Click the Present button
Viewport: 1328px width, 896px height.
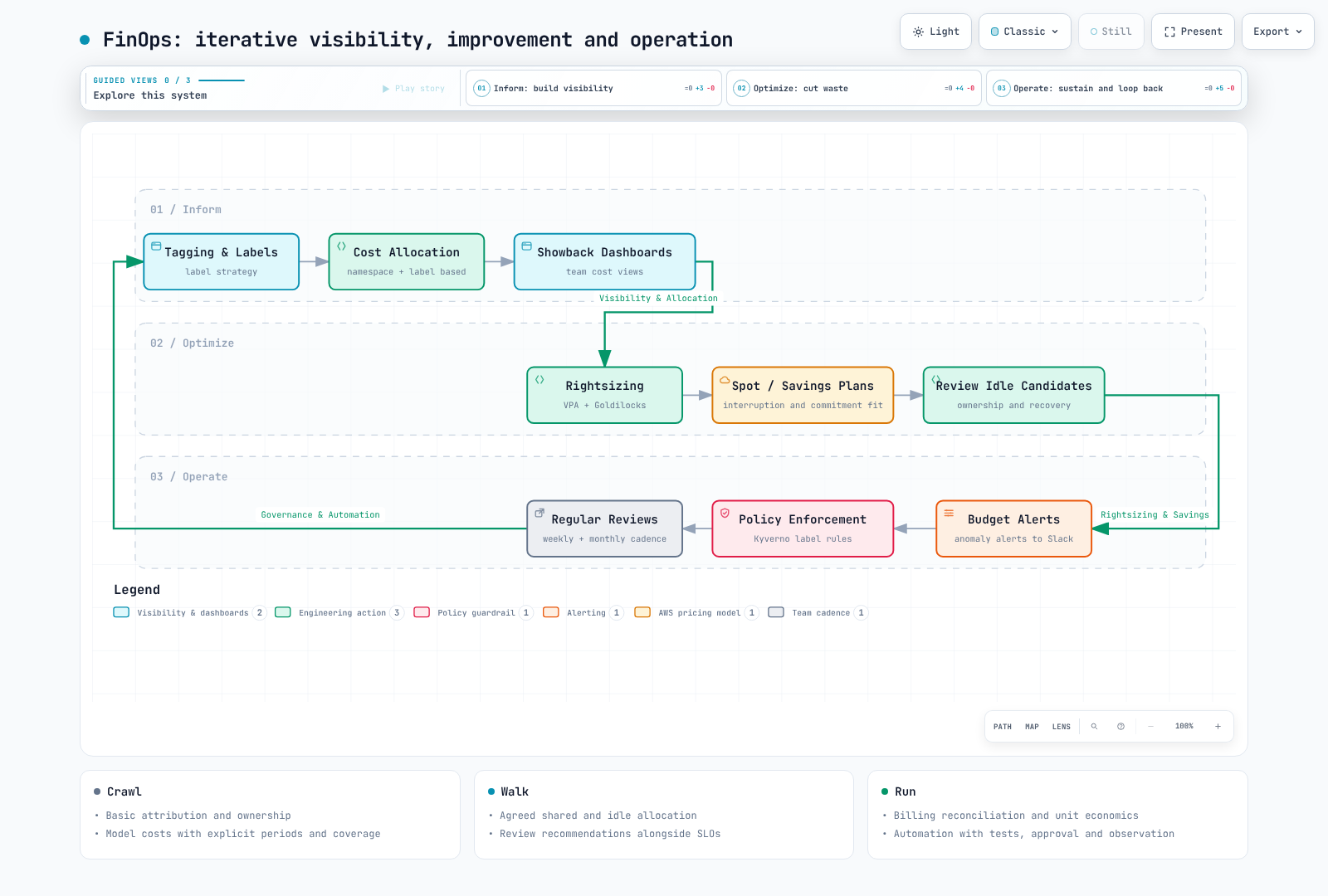click(x=1193, y=32)
